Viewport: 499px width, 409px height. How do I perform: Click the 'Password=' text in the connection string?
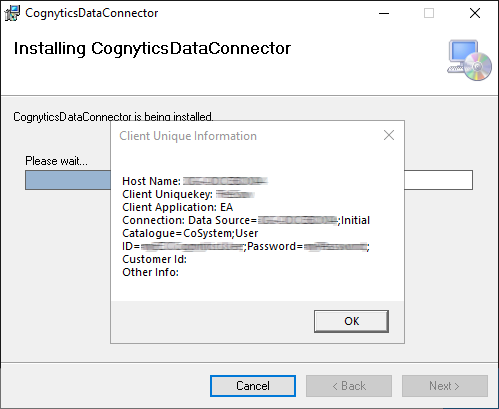[x=275, y=246]
